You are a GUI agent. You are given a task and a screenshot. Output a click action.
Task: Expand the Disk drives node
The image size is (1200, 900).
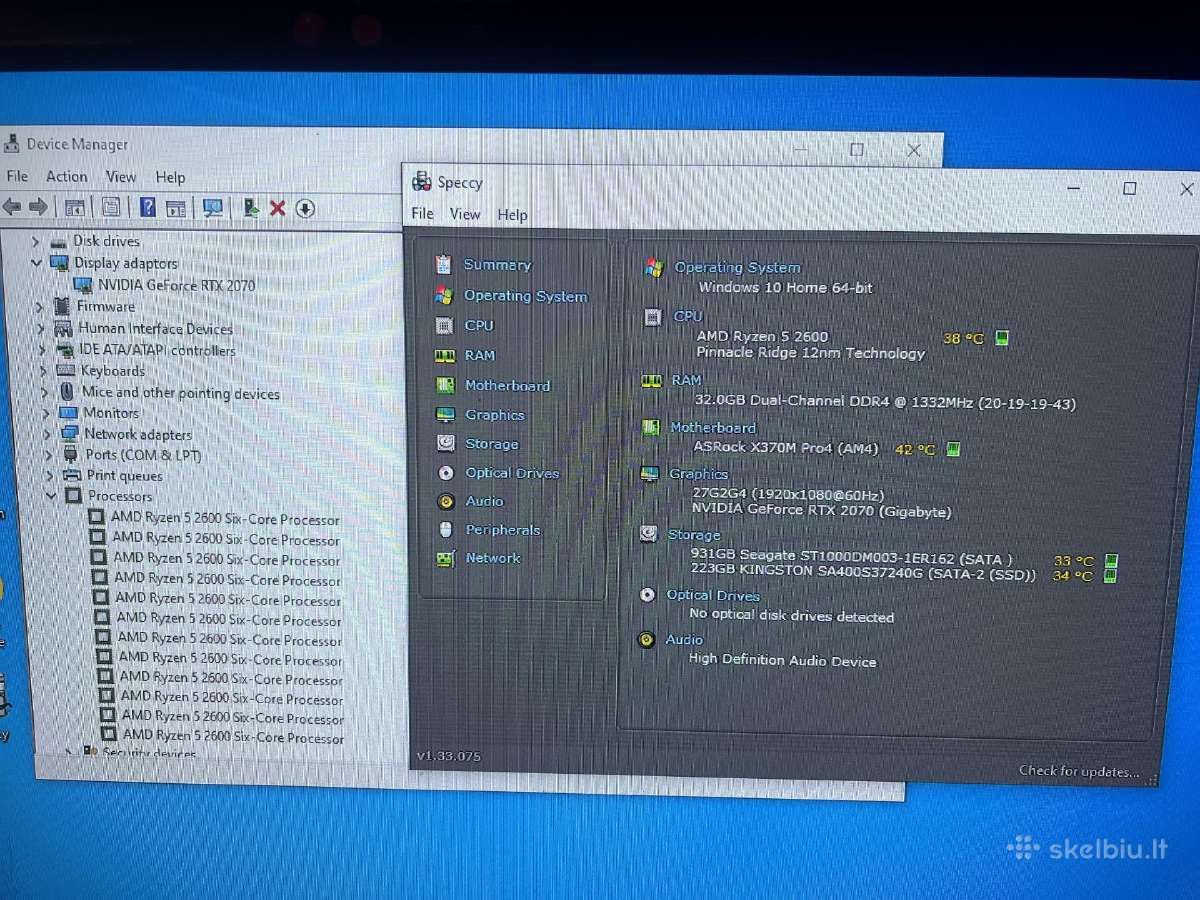36,241
